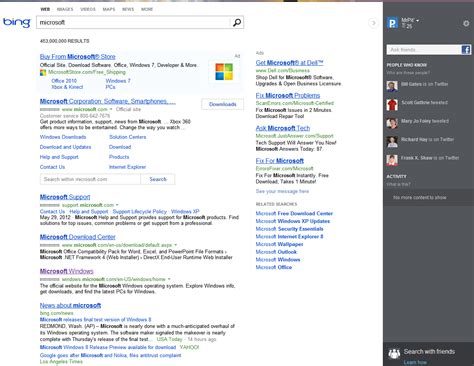Click the Learn how link in sidebar
This screenshot has width=474, height=366.
tap(415, 362)
